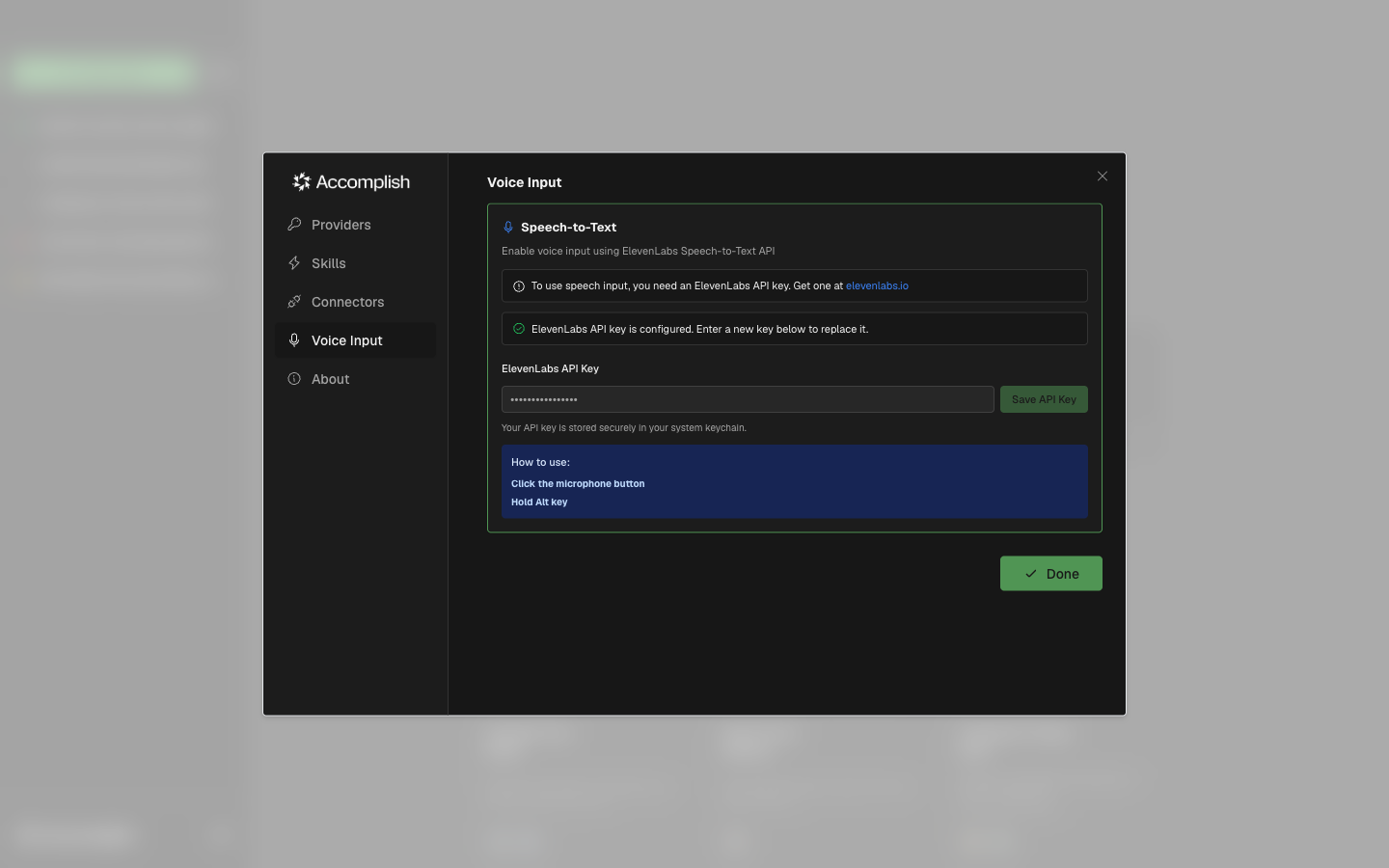Click the Skills lightning bolt icon
Viewport: 1389px width, 868px height.
pyautogui.click(x=293, y=262)
